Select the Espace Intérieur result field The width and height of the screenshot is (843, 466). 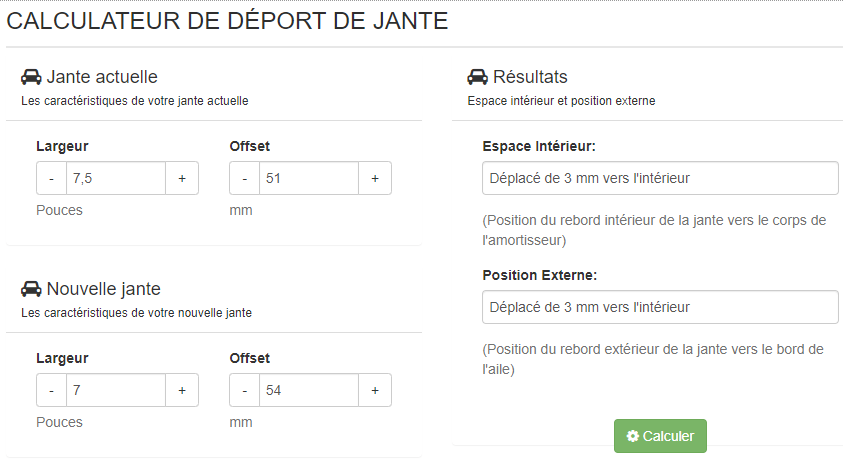tap(660, 178)
